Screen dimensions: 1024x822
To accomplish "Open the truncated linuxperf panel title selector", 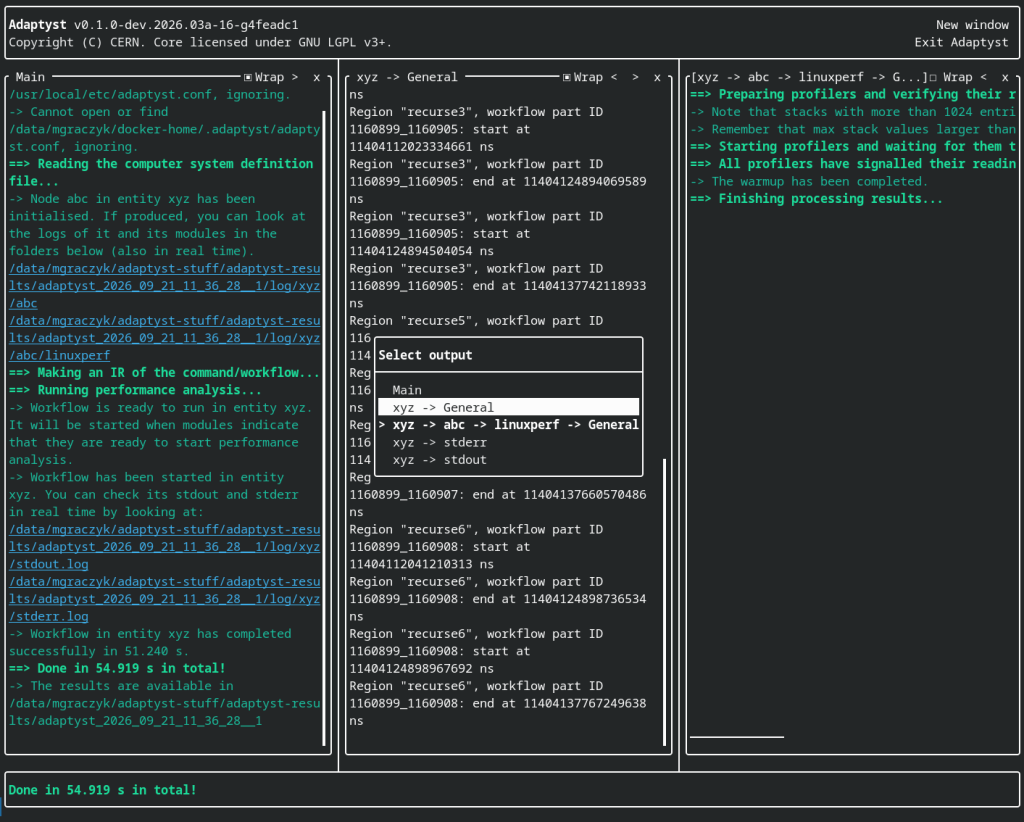I will tap(809, 77).
